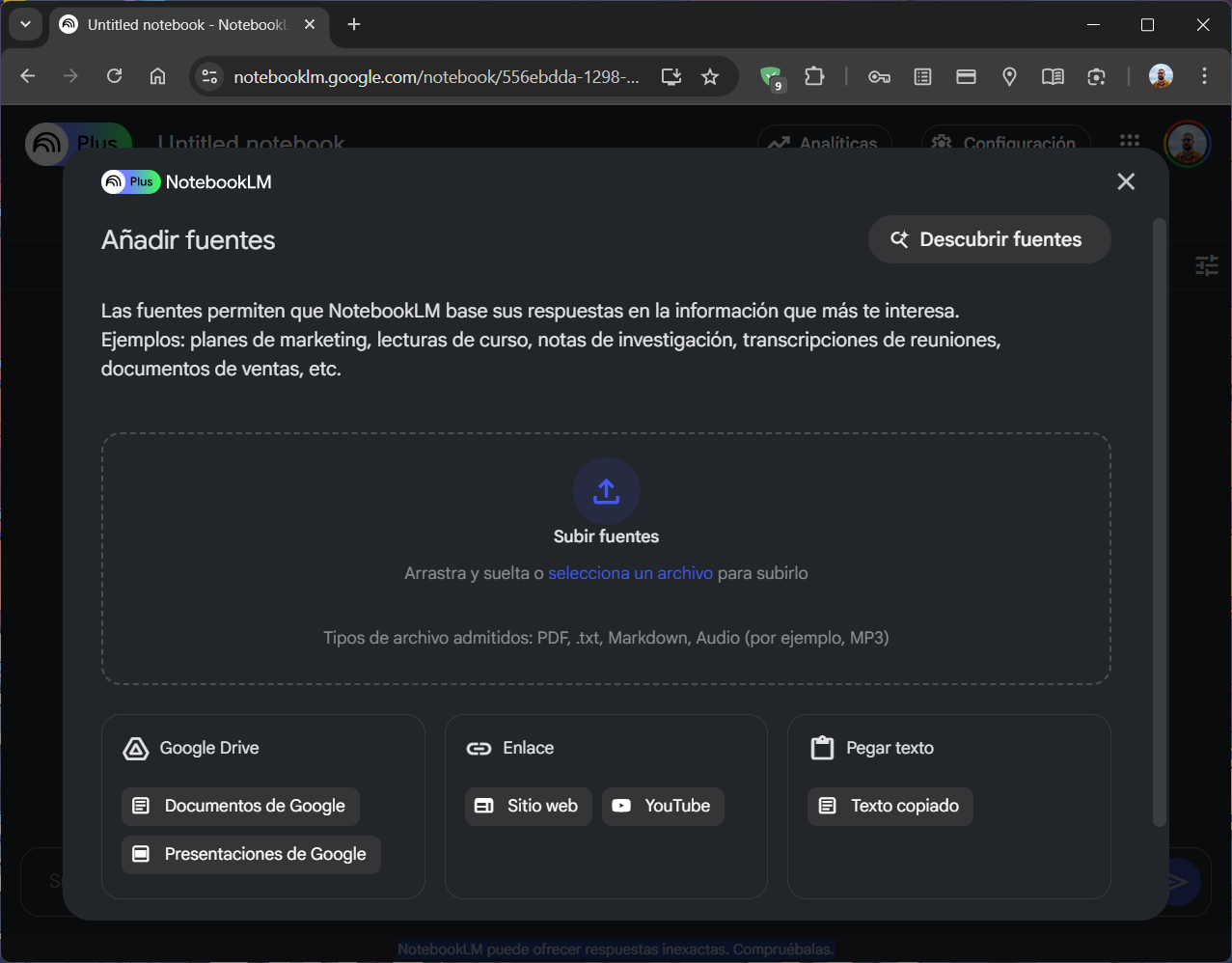Open the Chrome three-dot menu
1232x963 pixels.
[1204, 76]
